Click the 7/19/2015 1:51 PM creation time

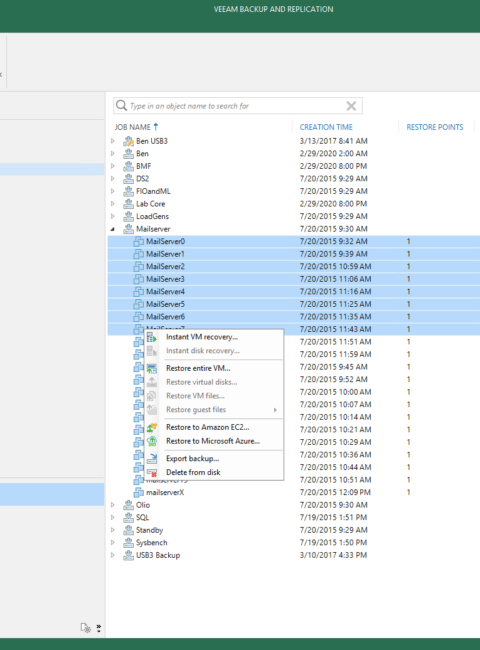point(333,517)
